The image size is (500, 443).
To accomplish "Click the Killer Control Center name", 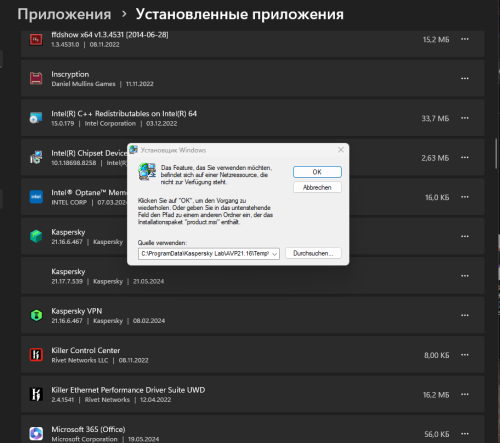I will (86, 350).
